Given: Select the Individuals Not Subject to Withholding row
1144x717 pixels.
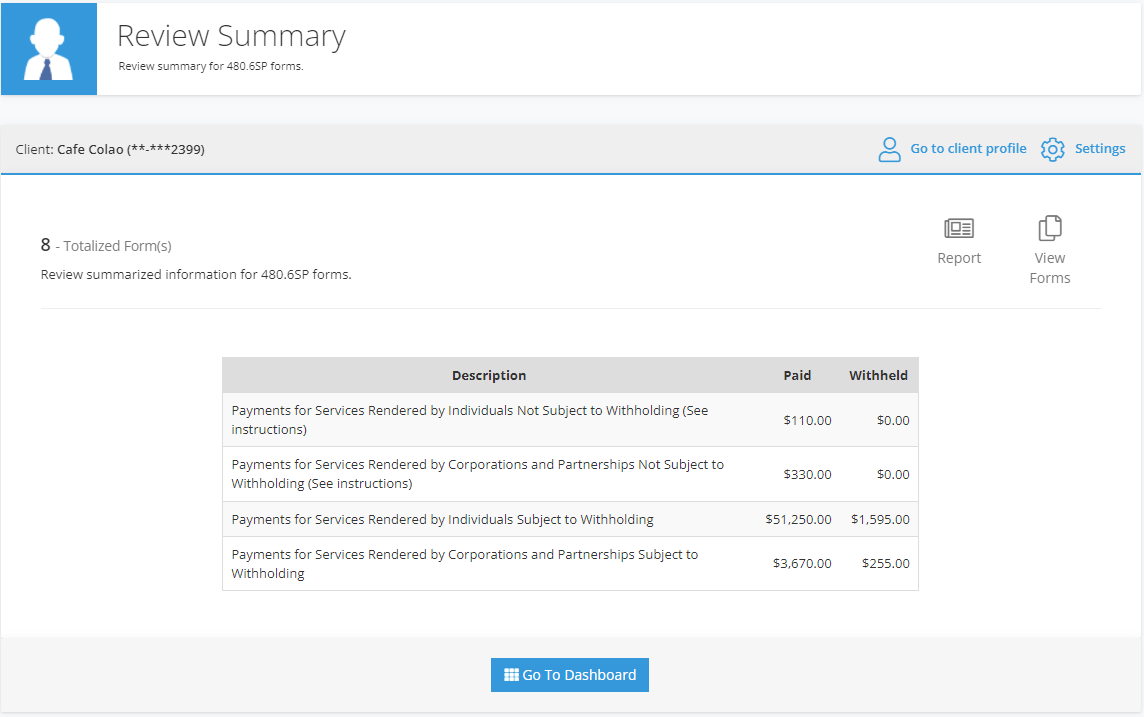Looking at the screenshot, I should click(x=570, y=420).
